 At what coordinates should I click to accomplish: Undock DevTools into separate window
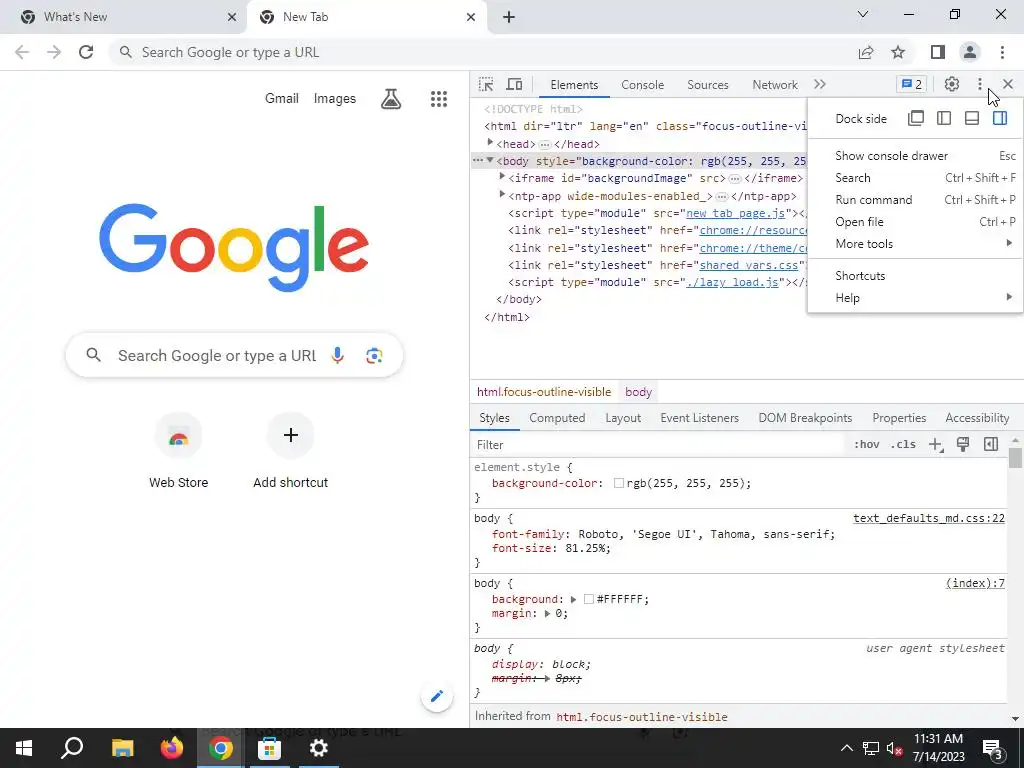coord(916,118)
